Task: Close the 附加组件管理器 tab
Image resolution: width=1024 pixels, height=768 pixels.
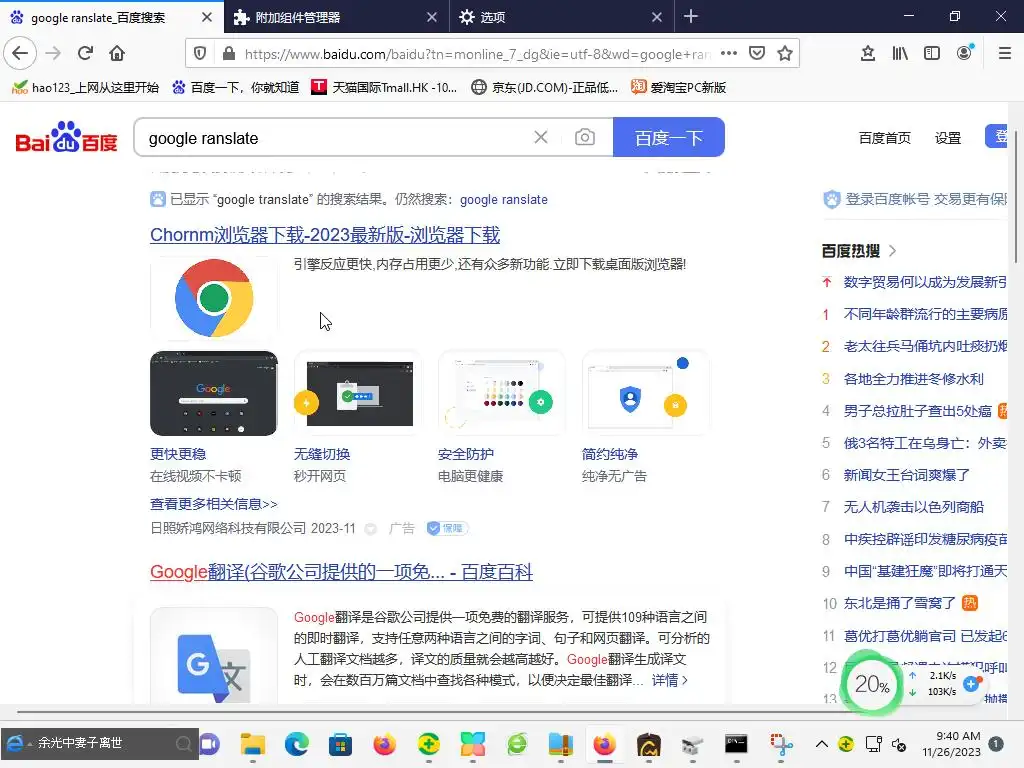Action: 432,17
